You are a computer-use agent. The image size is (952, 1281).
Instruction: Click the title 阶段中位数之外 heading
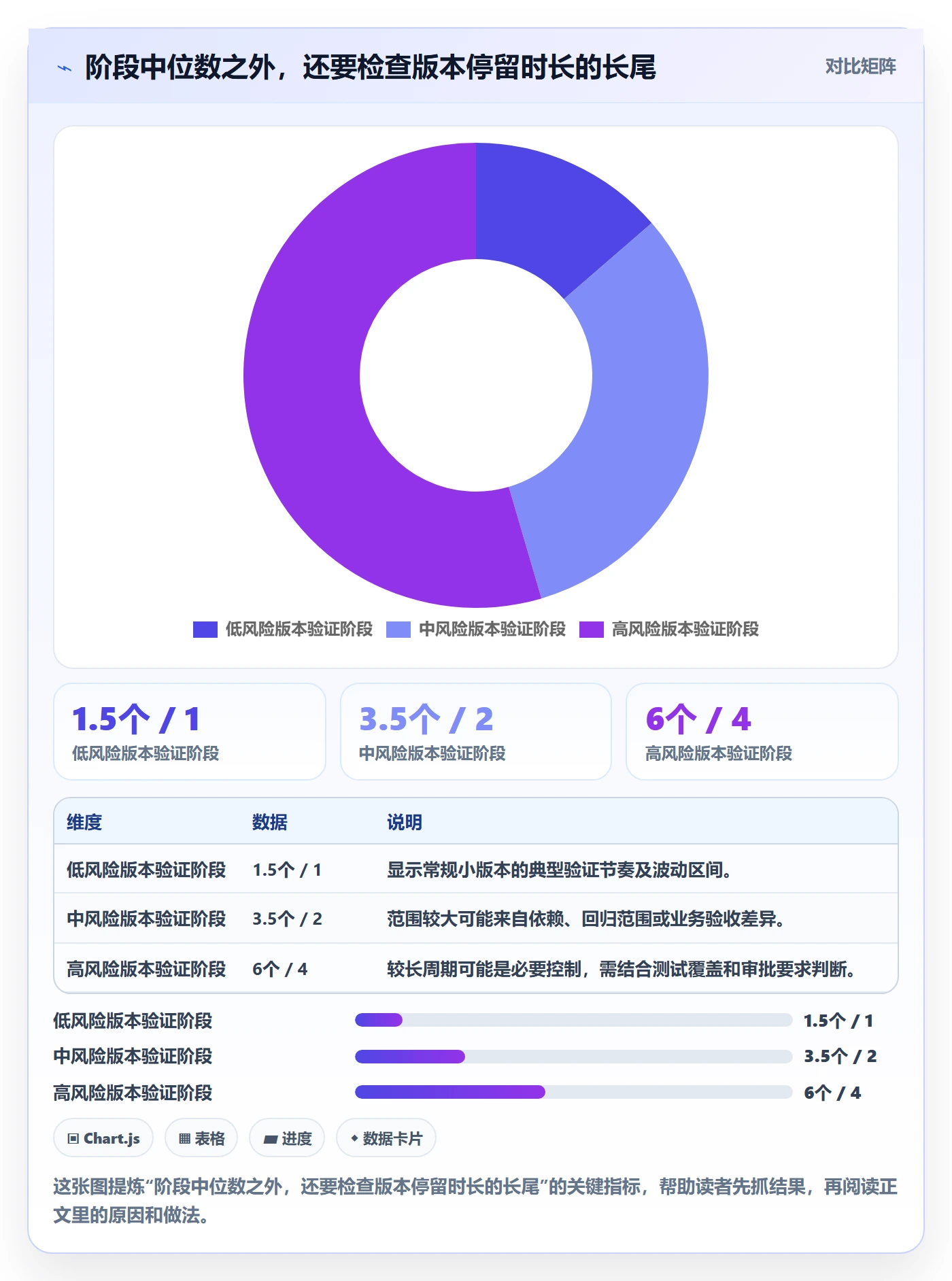(x=370, y=67)
